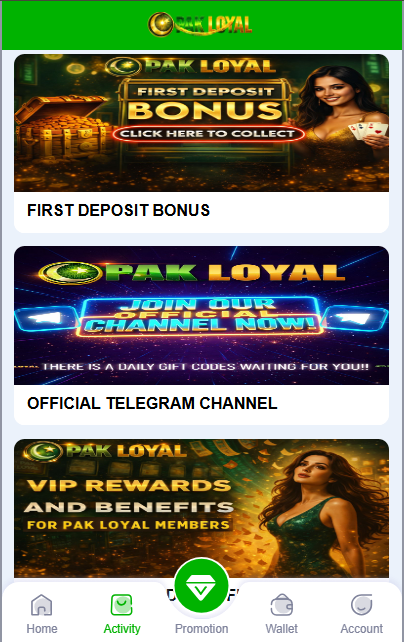Click the 'Click here to collect' button

208,134
